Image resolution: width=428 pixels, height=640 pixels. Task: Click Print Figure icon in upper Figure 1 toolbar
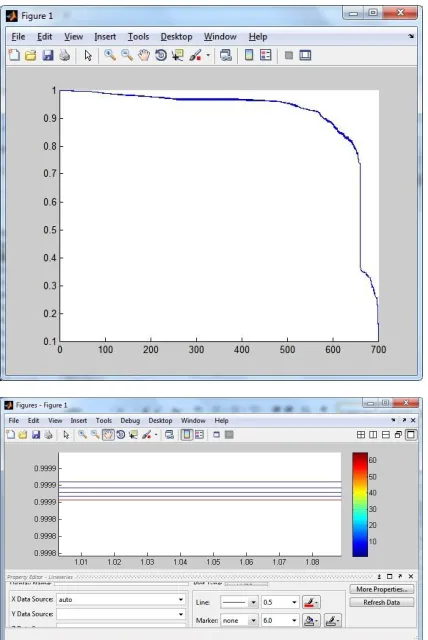pyautogui.click(x=64, y=55)
